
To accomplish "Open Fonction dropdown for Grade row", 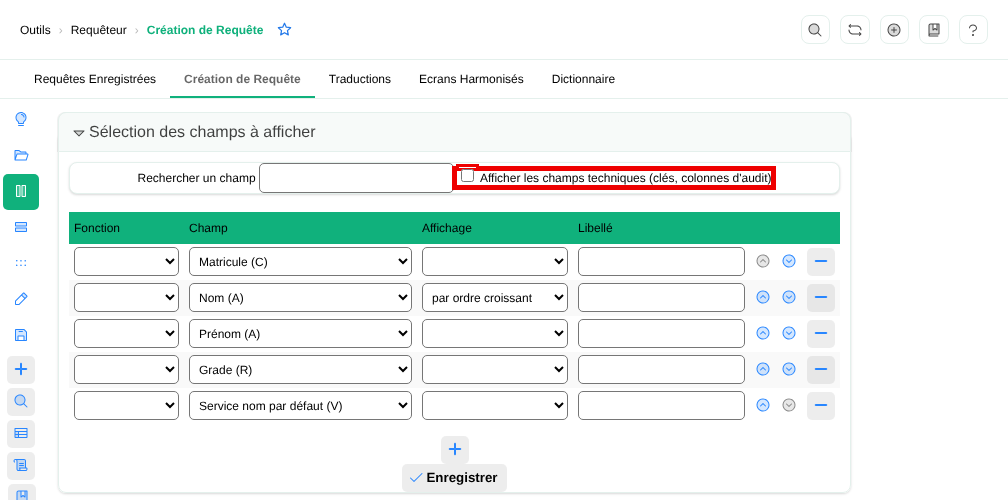I will (127, 370).
